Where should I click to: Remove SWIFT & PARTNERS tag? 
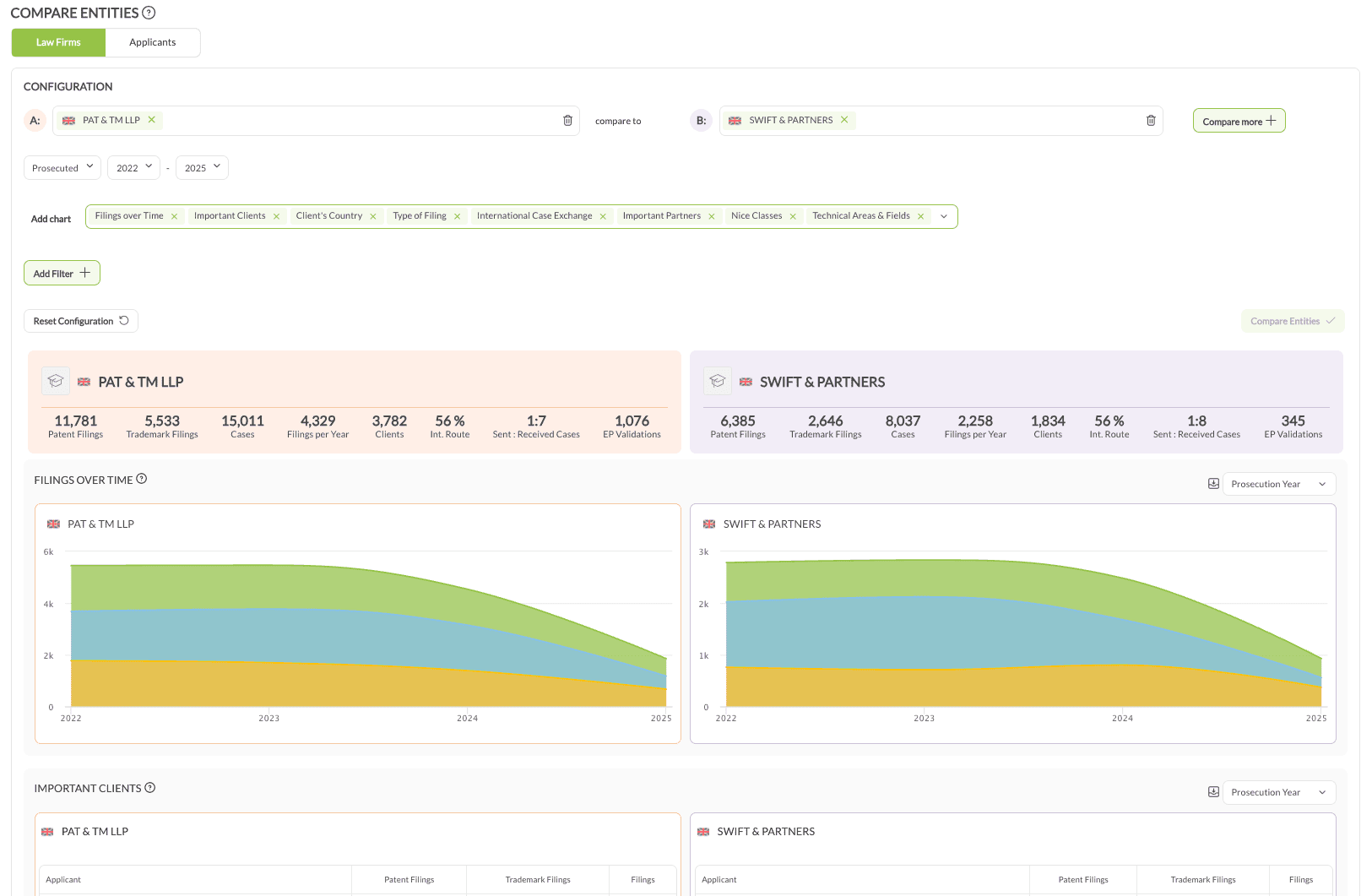pyautogui.click(x=844, y=120)
